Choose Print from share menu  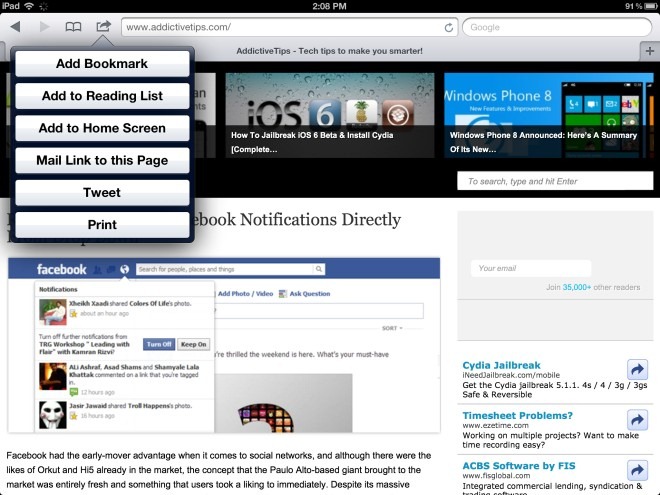pyautogui.click(x=102, y=225)
